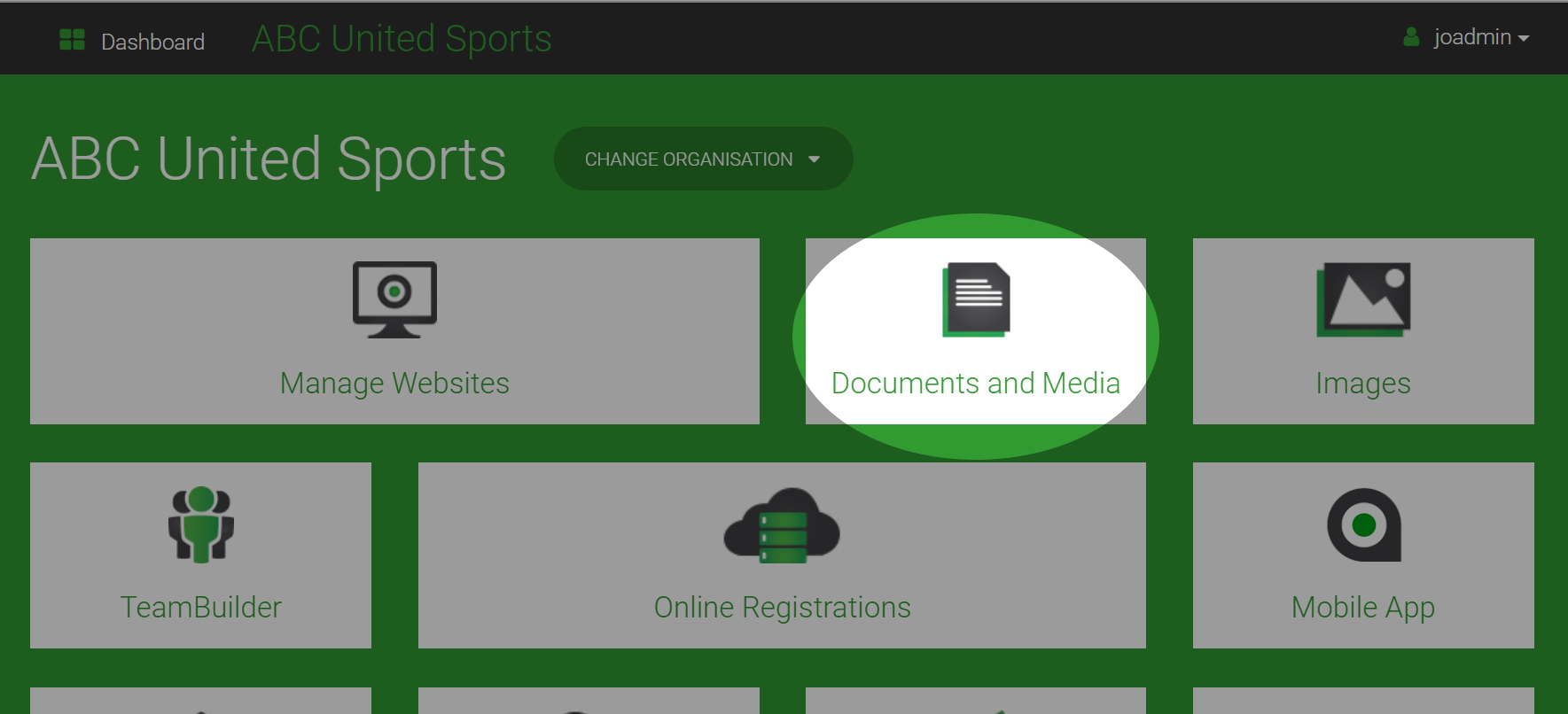
Task: Open the Change Organisation dropdown
Action: click(703, 159)
